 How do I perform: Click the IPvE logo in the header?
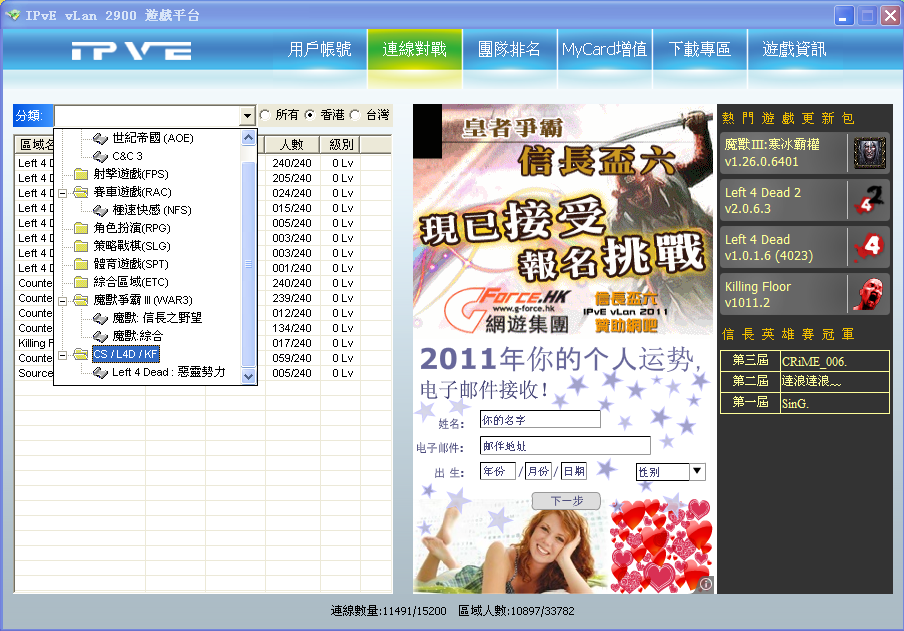point(131,51)
